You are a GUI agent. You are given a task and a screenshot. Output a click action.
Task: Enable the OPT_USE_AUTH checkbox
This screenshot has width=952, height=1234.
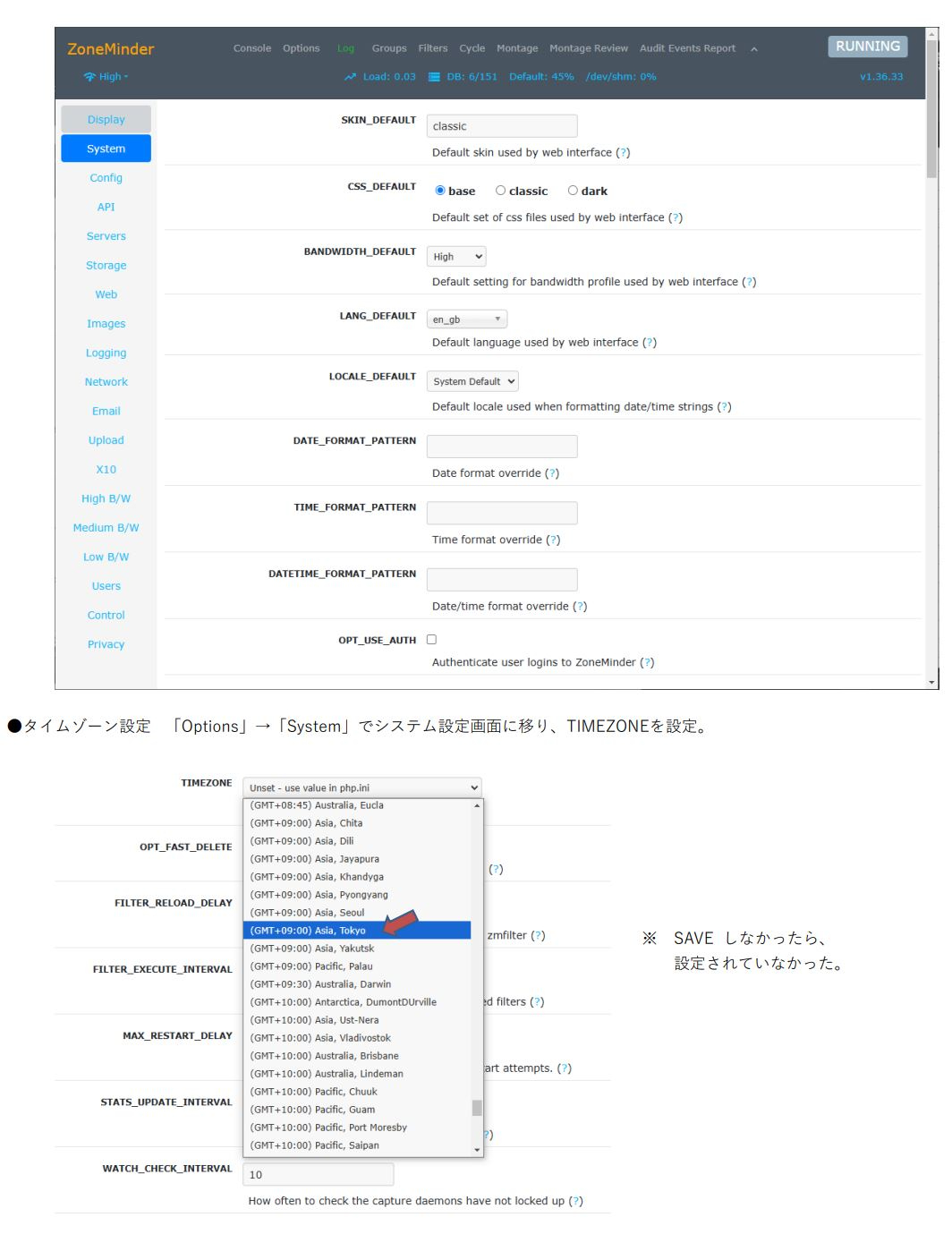point(431,639)
